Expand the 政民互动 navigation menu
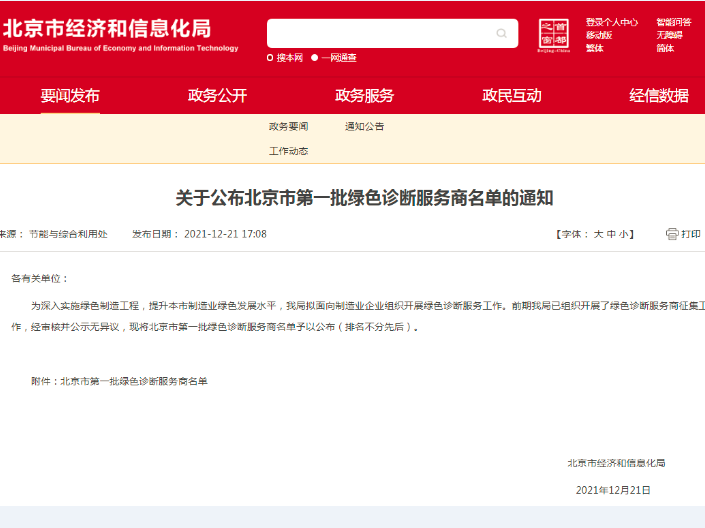This screenshot has height=528, width=705. (511, 96)
